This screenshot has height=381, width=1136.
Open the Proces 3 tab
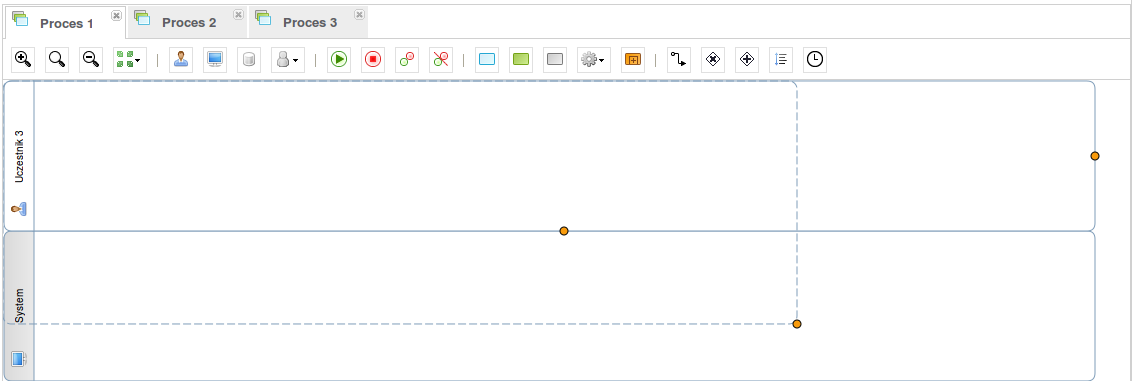coord(309,22)
